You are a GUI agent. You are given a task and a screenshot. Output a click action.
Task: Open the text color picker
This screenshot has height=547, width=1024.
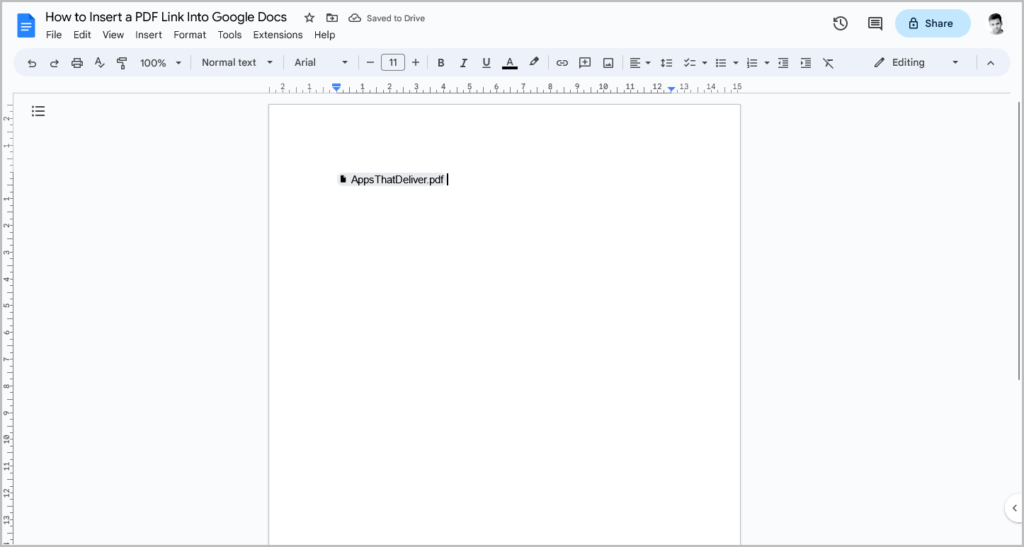509,63
